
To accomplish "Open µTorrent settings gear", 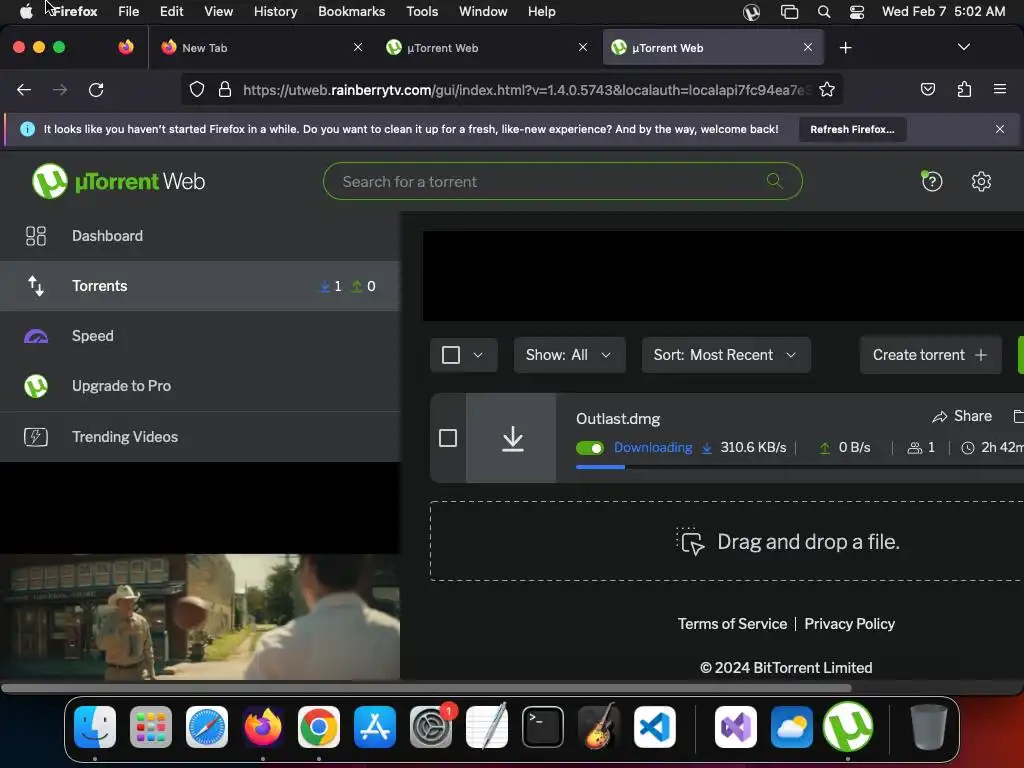I will [x=981, y=181].
